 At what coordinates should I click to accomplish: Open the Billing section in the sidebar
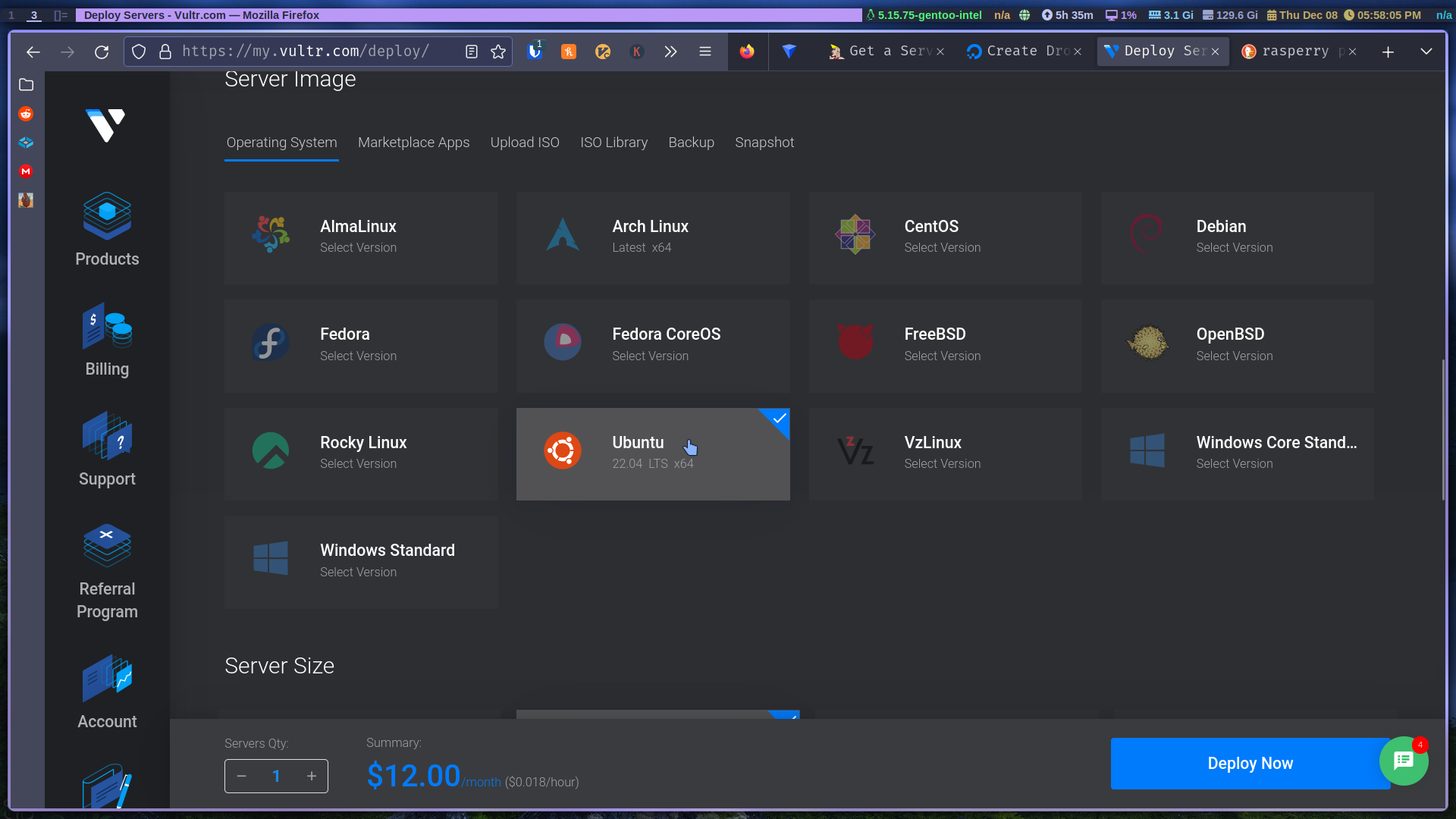(107, 340)
